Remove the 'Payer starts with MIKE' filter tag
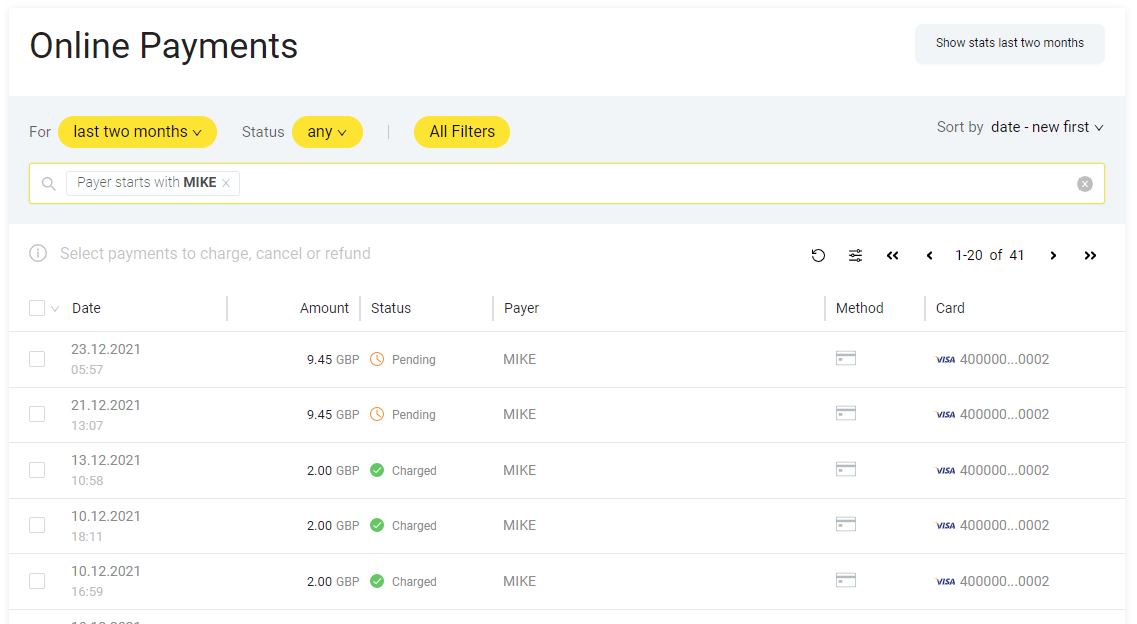The image size is (1137, 624). pyautogui.click(x=226, y=183)
